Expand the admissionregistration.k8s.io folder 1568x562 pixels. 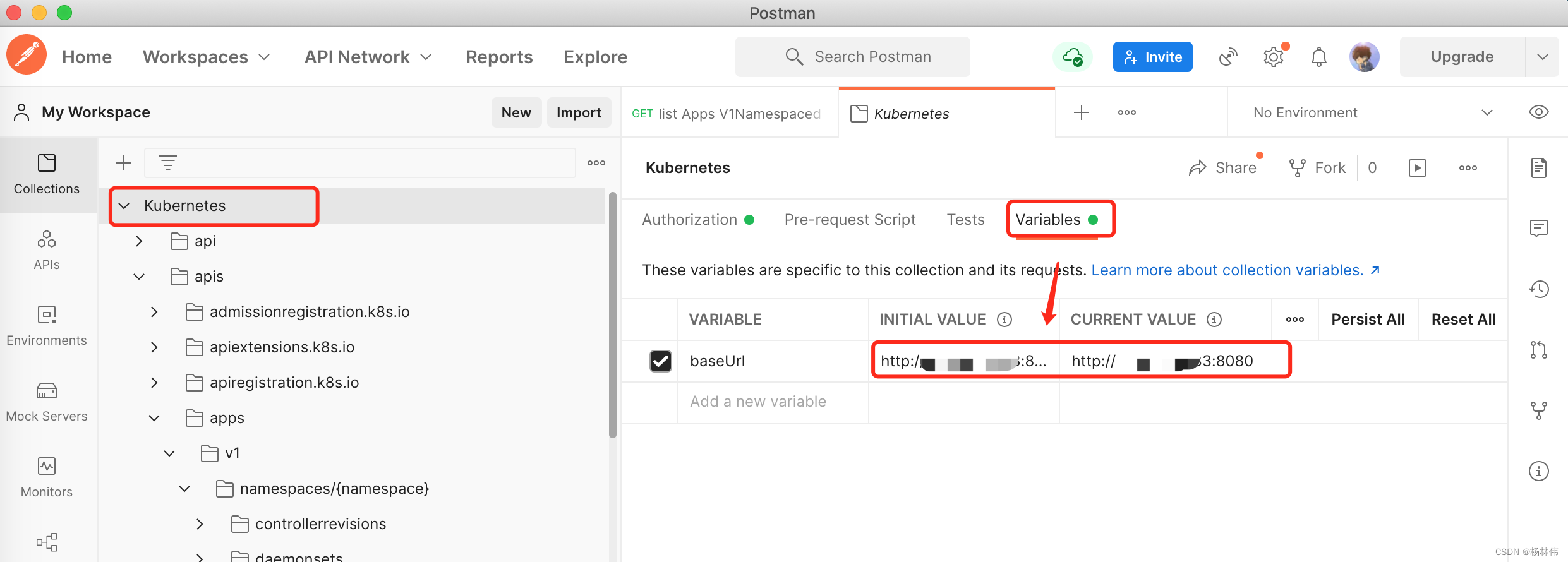tap(154, 312)
